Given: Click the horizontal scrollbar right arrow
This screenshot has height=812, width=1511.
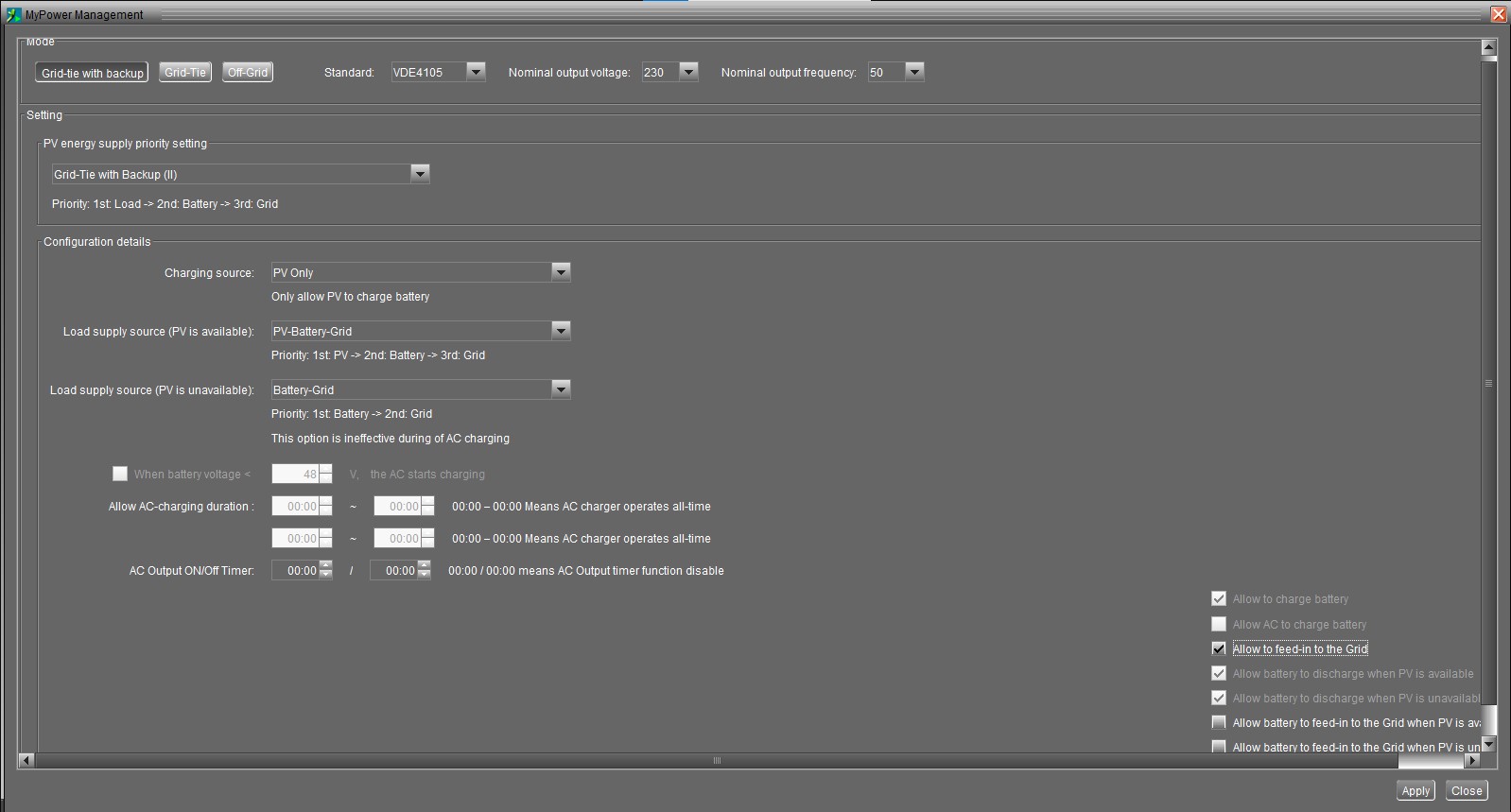Looking at the screenshot, I should 1471,760.
